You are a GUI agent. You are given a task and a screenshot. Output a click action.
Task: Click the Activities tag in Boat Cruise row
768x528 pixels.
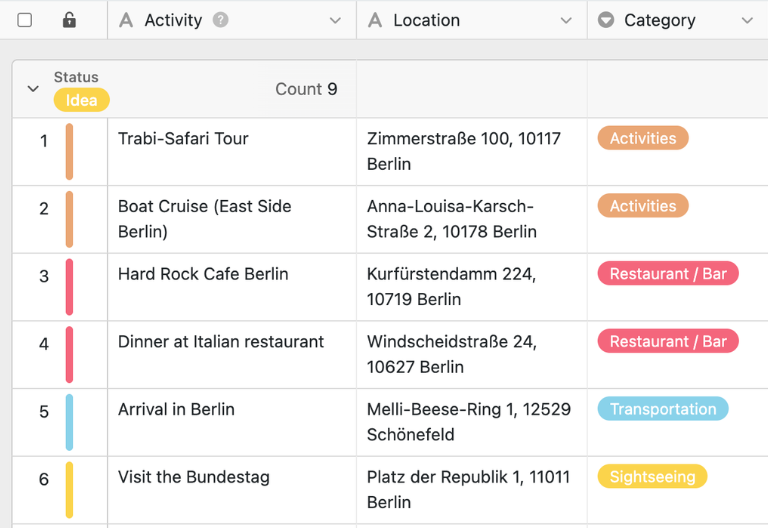643,206
